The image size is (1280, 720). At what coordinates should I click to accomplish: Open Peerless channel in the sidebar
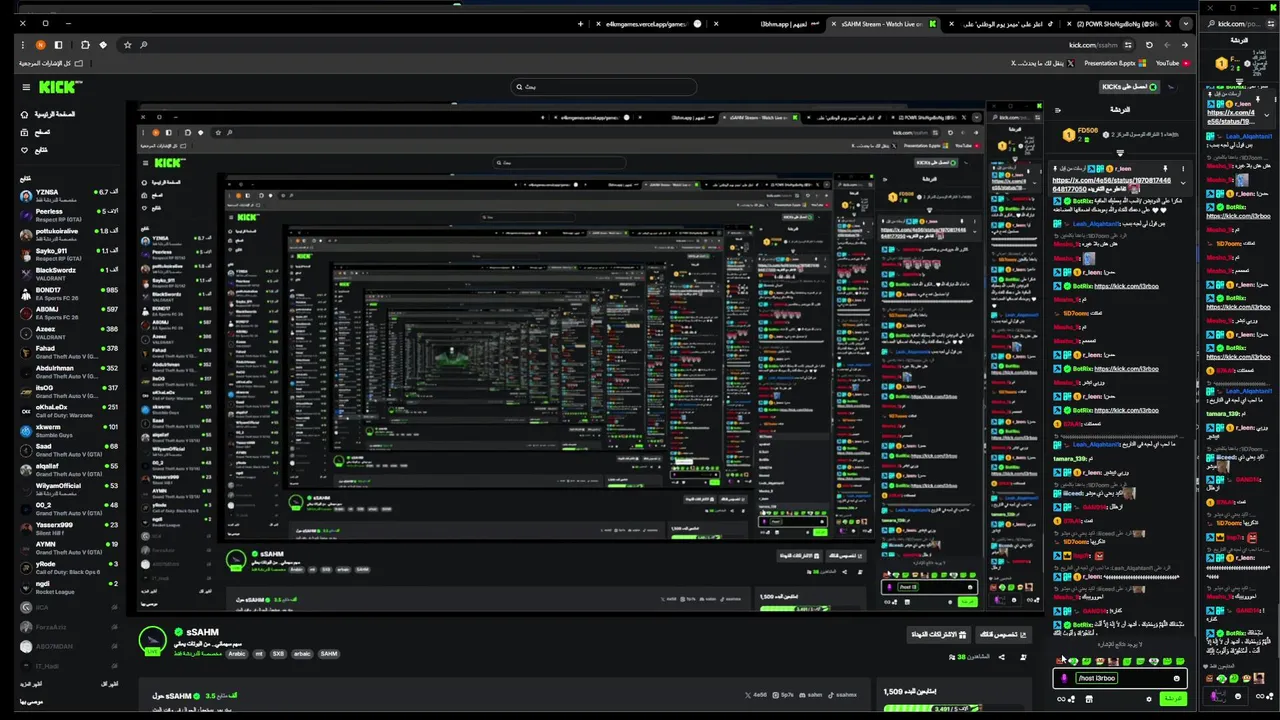click(68, 215)
